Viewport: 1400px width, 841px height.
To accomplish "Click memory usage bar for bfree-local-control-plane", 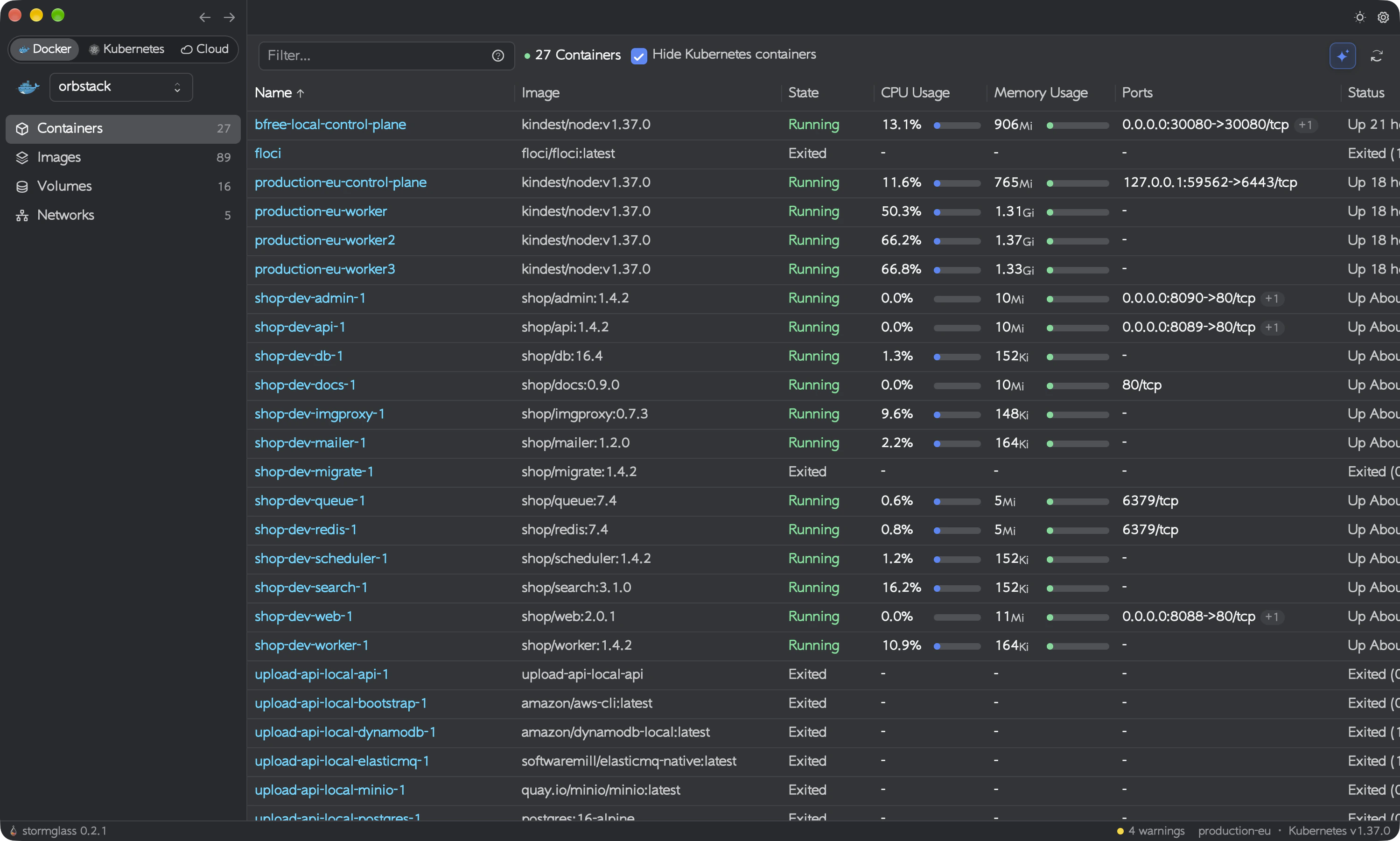I will click(1077, 125).
